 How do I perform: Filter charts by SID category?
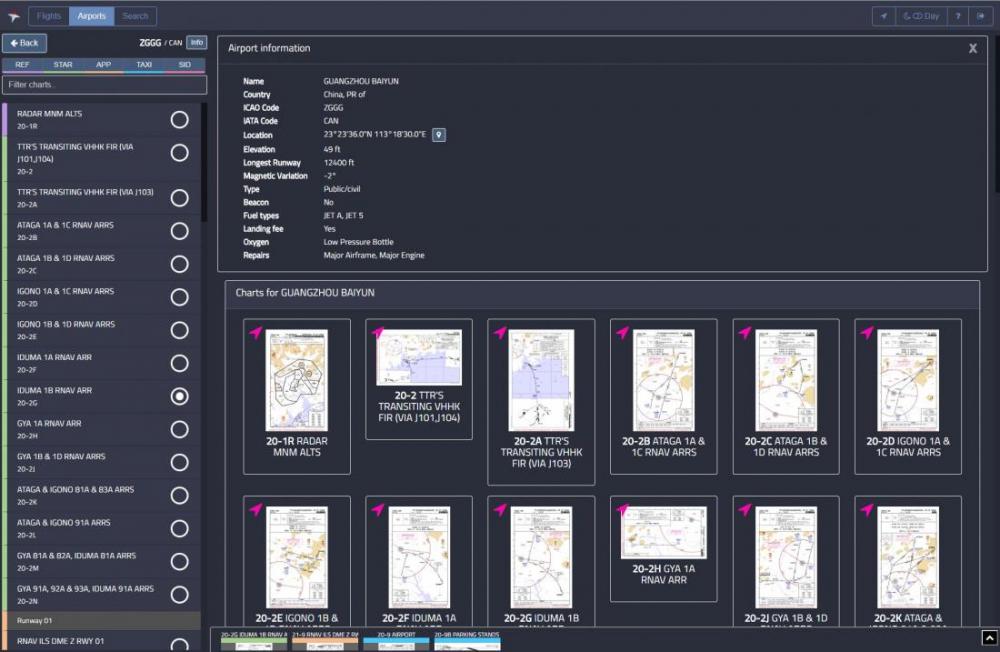[x=185, y=65]
